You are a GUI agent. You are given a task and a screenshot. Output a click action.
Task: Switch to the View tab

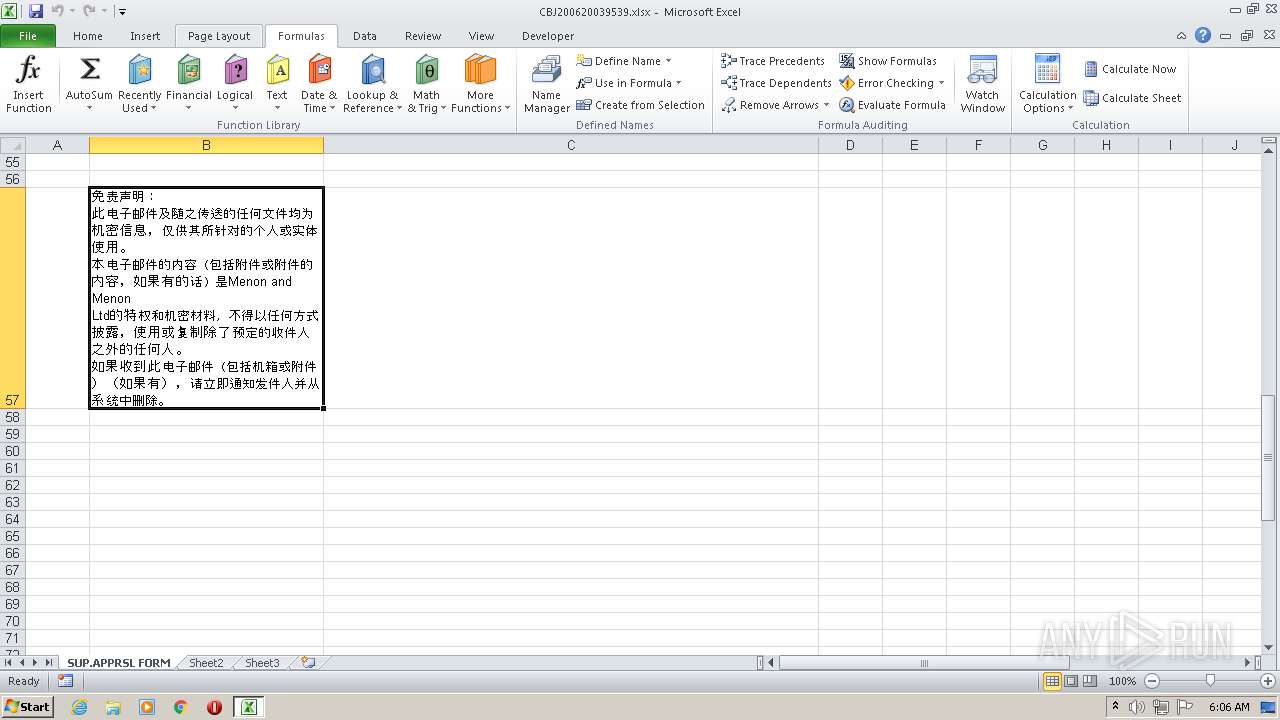point(481,36)
